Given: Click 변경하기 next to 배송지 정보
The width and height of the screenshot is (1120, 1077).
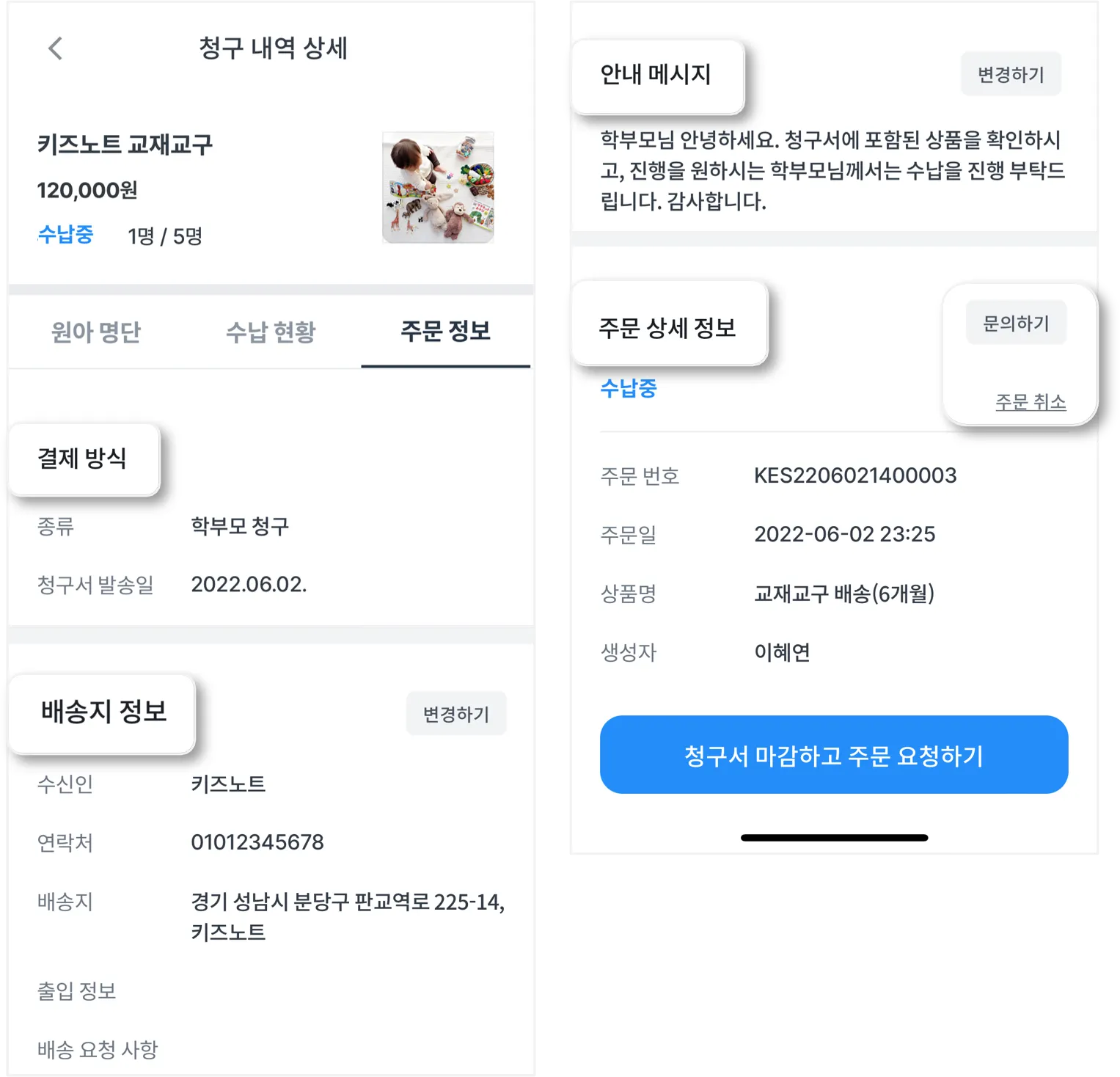Looking at the screenshot, I should click(456, 714).
